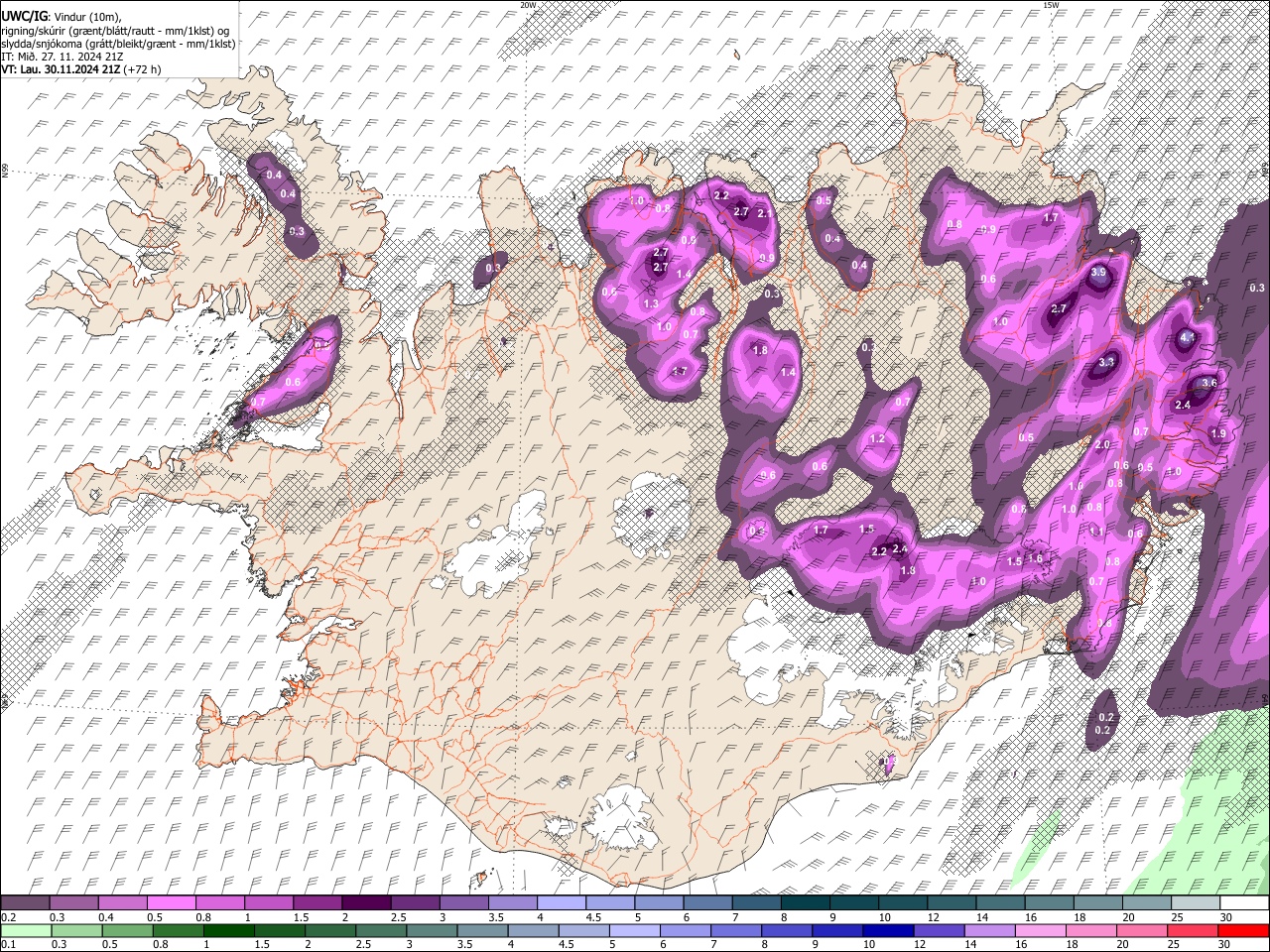Select the 'IT: Mið. 27. 11. 2024 21Z' line

pos(63,57)
